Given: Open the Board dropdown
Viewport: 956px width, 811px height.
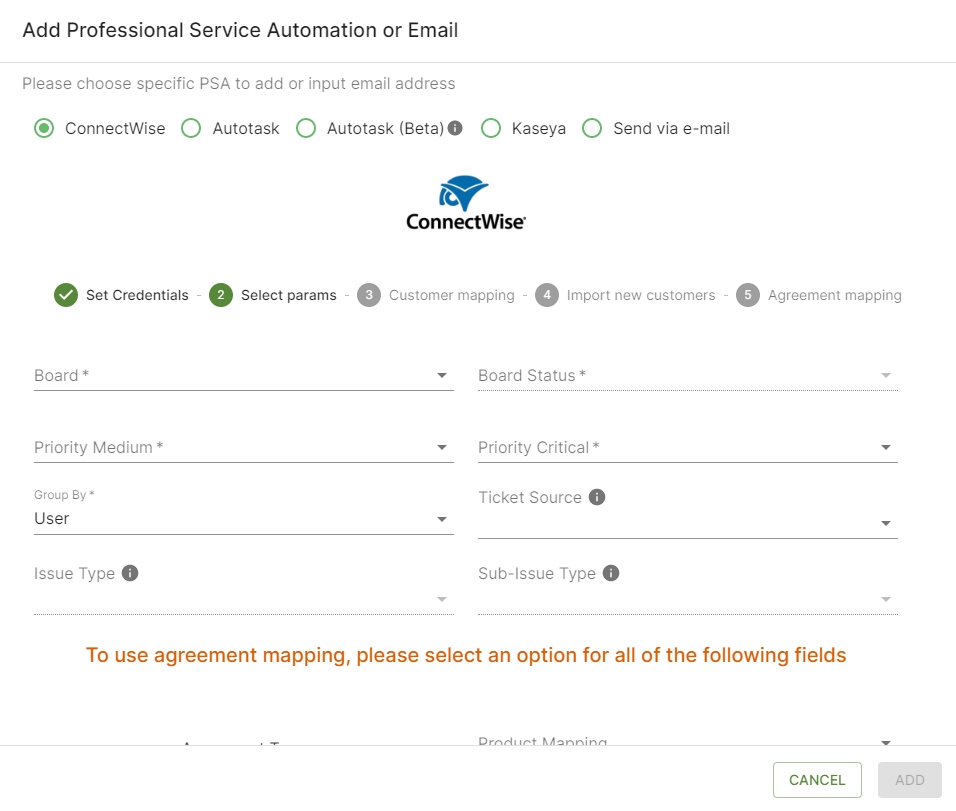Looking at the screenshot, I should pos(243,376).
